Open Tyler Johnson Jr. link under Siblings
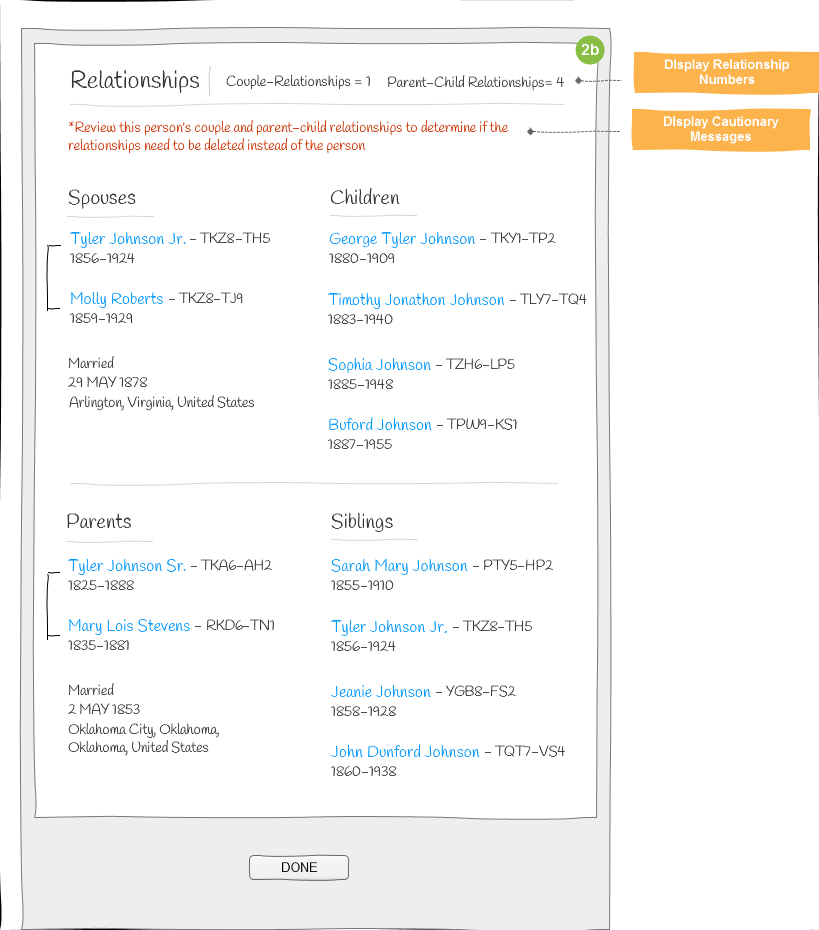This screenshot has height=930, width=819. (x=389, y=627)
